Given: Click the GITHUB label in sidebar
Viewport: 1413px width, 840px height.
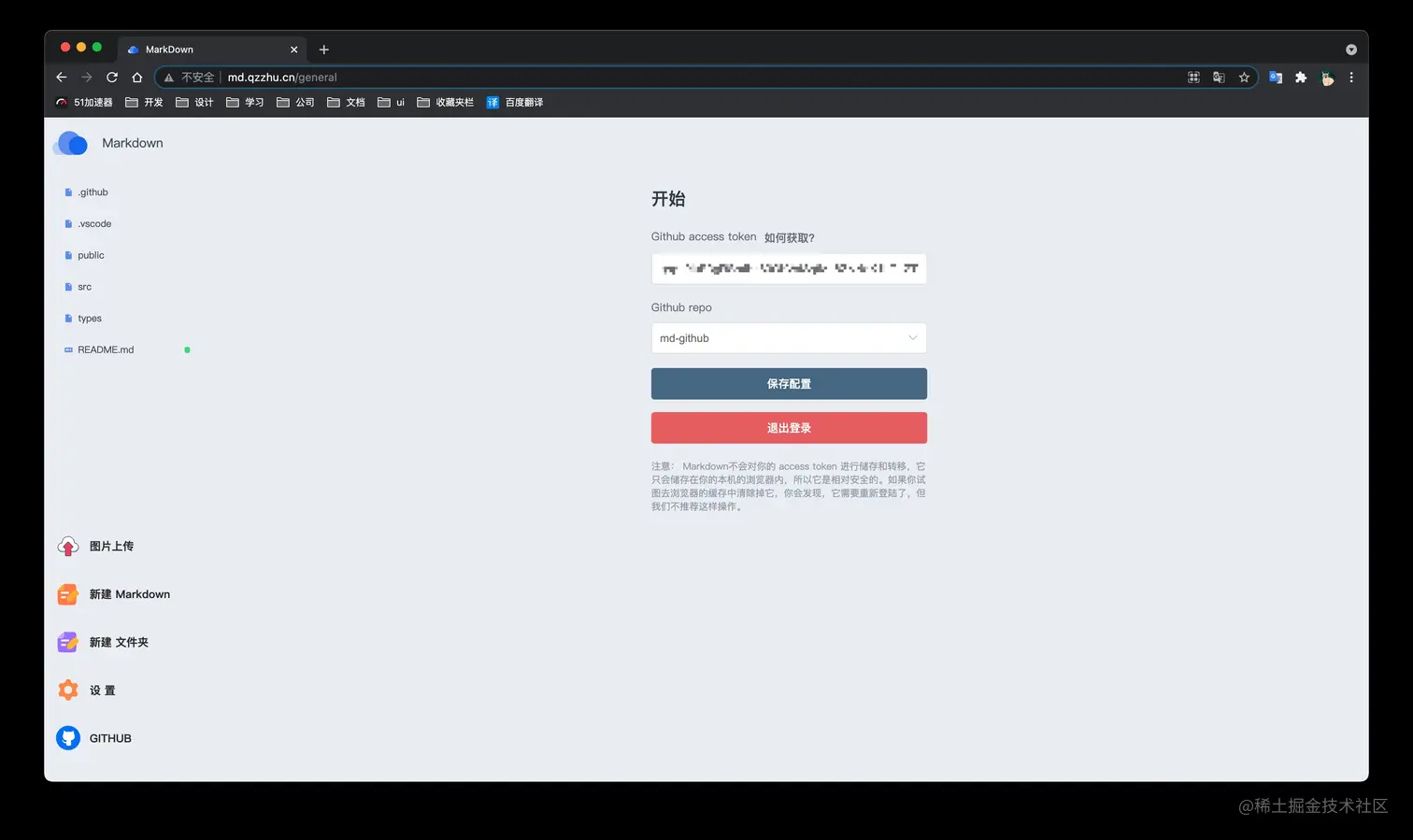Looking at the screenshot, I should click(x=110, y=738).
